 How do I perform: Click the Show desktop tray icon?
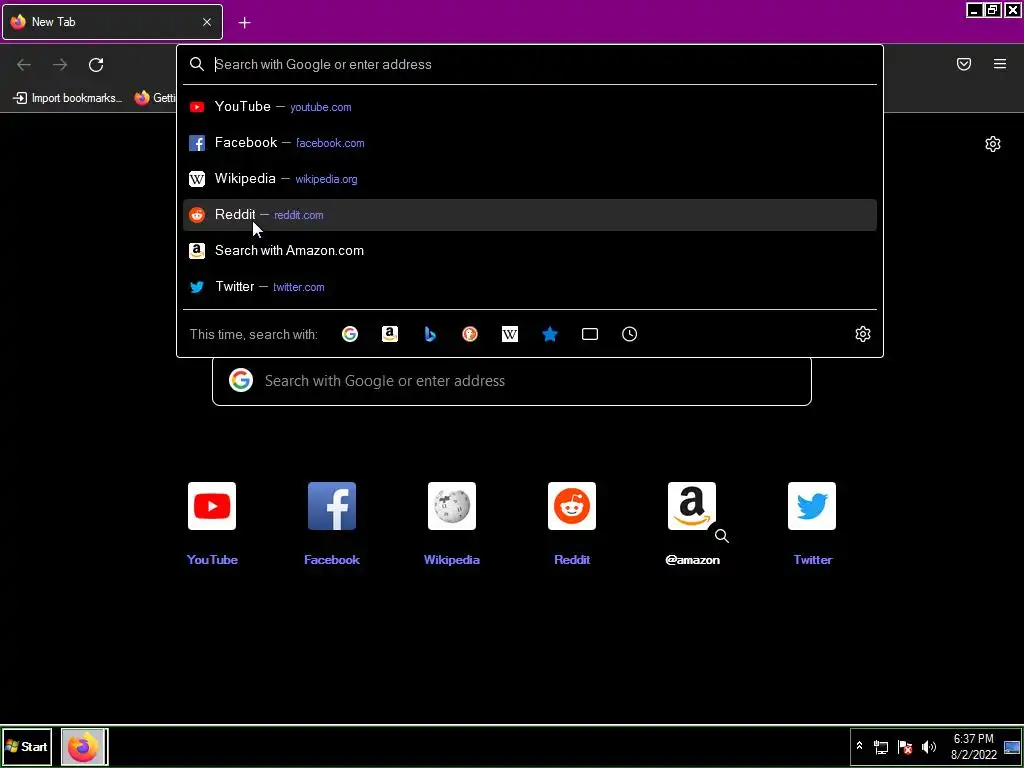[1012, 747]
